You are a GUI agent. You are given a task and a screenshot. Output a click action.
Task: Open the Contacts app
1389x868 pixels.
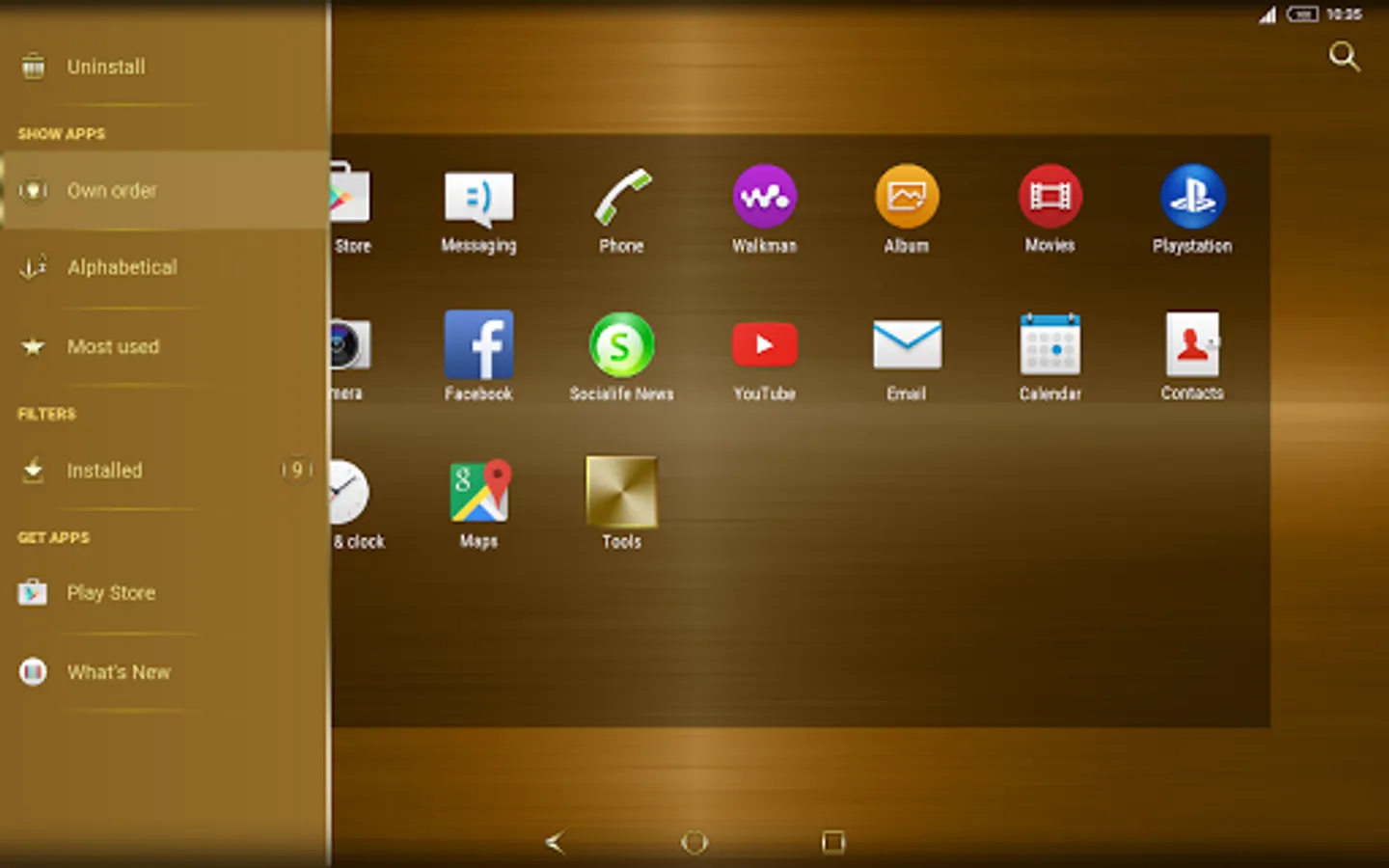1192,344
